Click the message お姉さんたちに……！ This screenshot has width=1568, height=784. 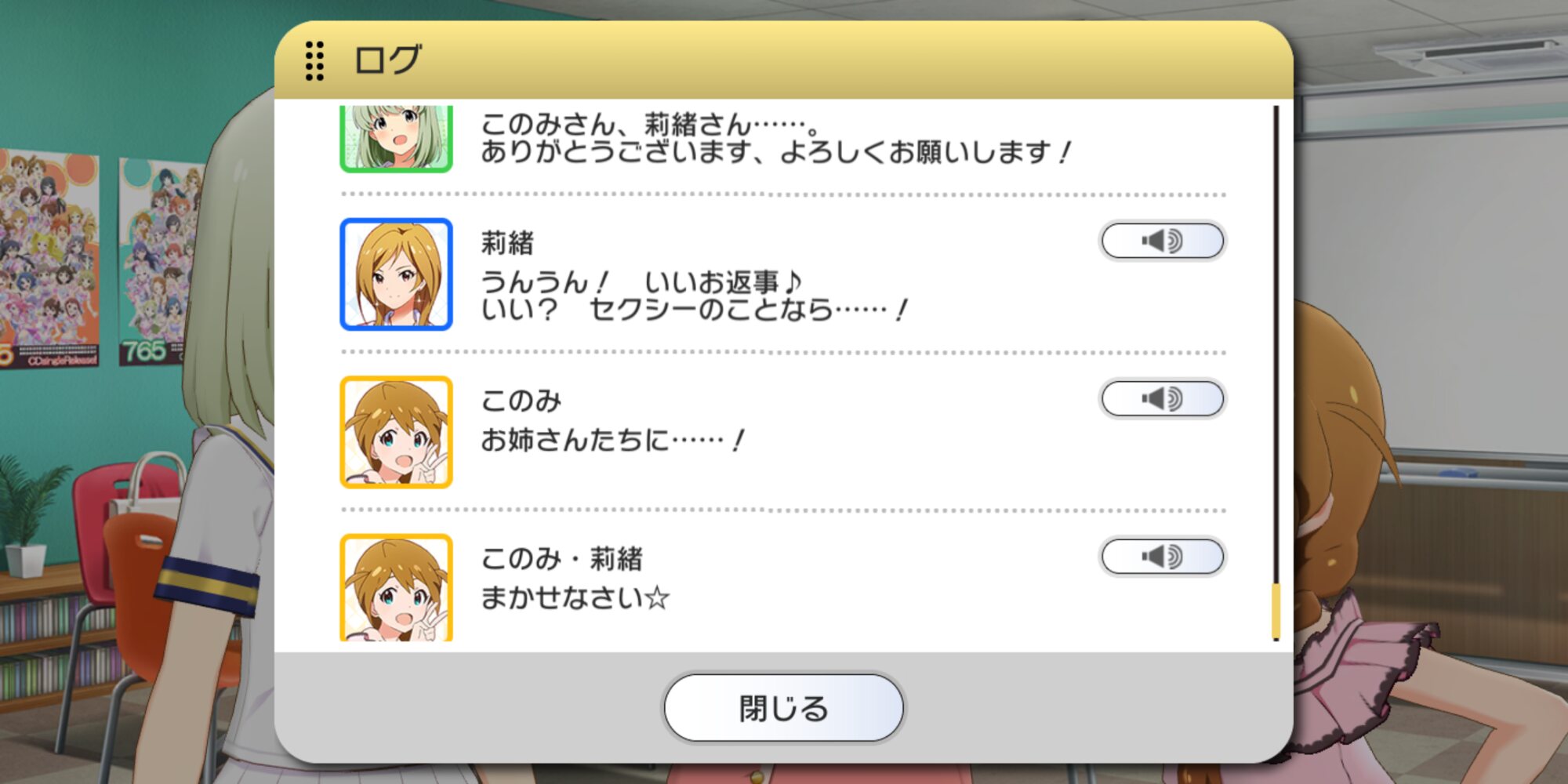612,440
